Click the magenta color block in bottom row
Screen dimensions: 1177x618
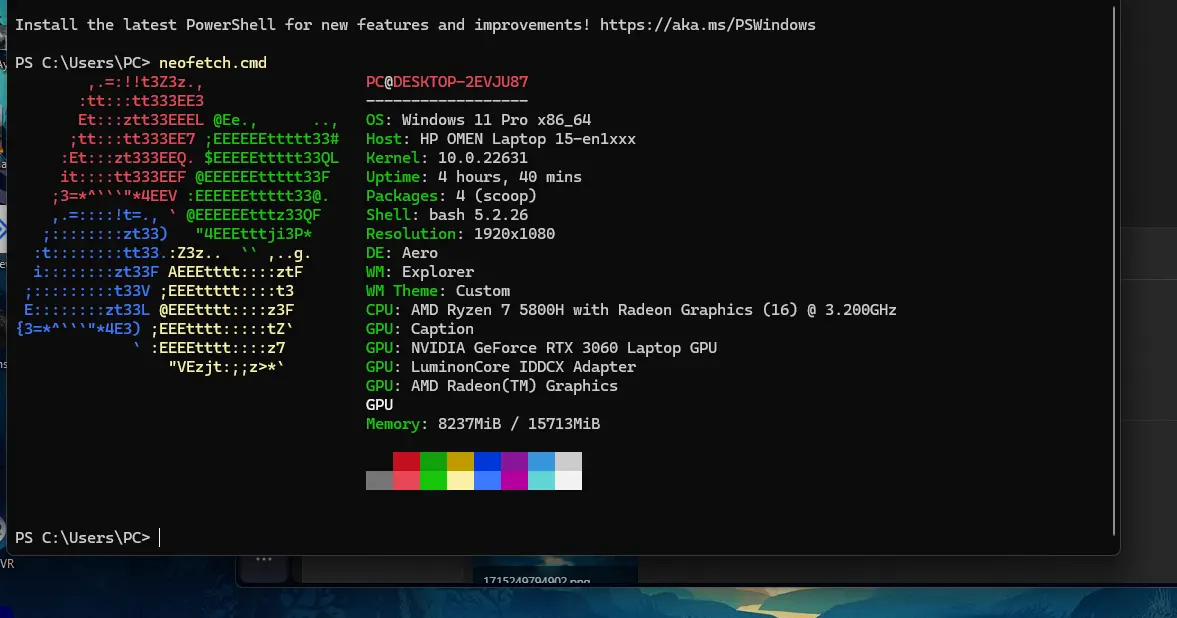coord(514,481)
